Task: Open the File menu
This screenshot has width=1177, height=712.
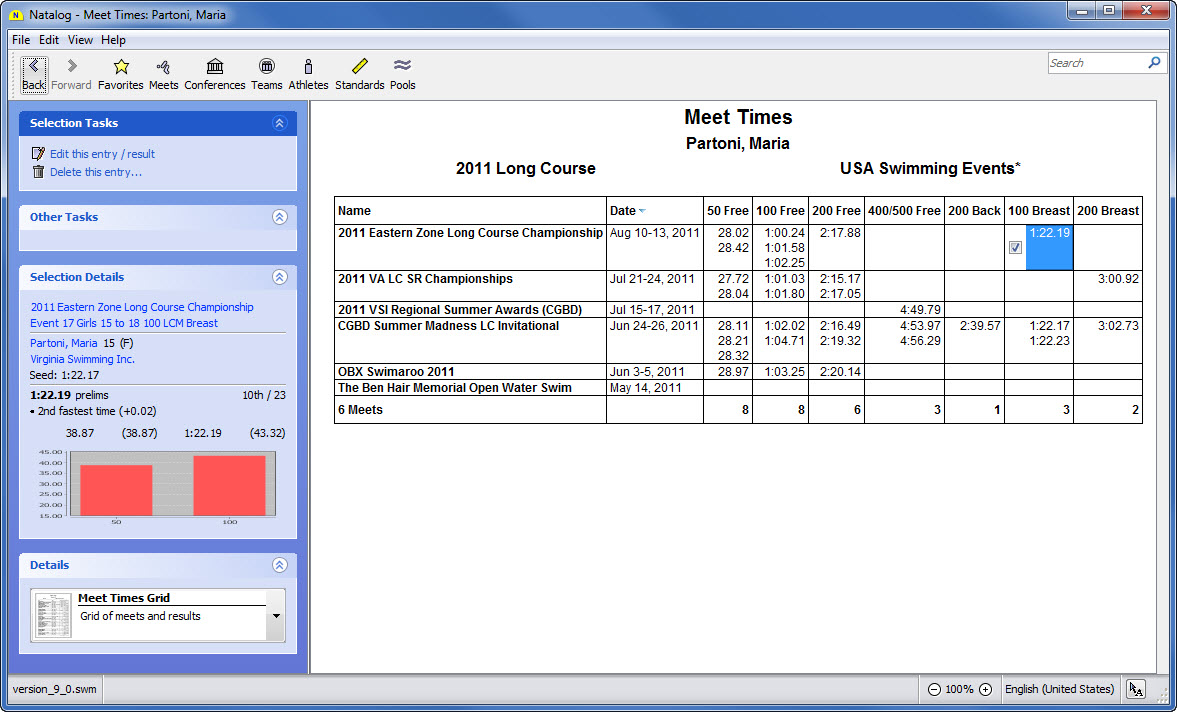Action: pos(21,40)
